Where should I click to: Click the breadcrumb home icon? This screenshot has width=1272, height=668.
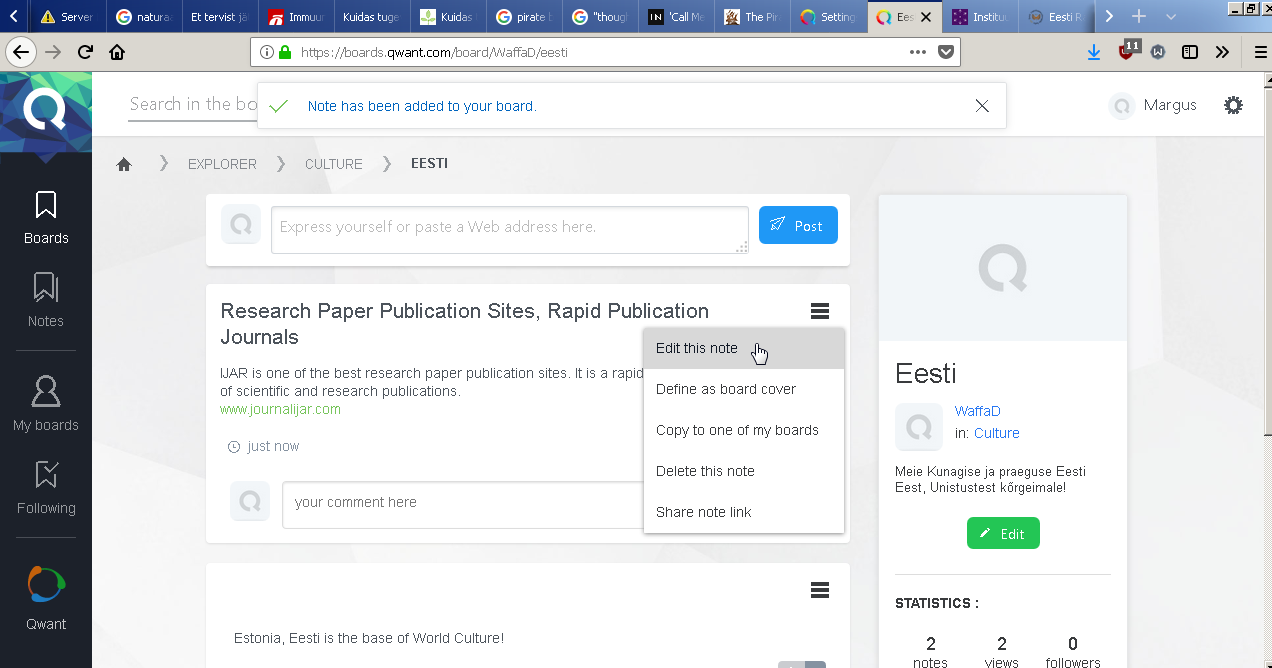(x=124, y=164)
